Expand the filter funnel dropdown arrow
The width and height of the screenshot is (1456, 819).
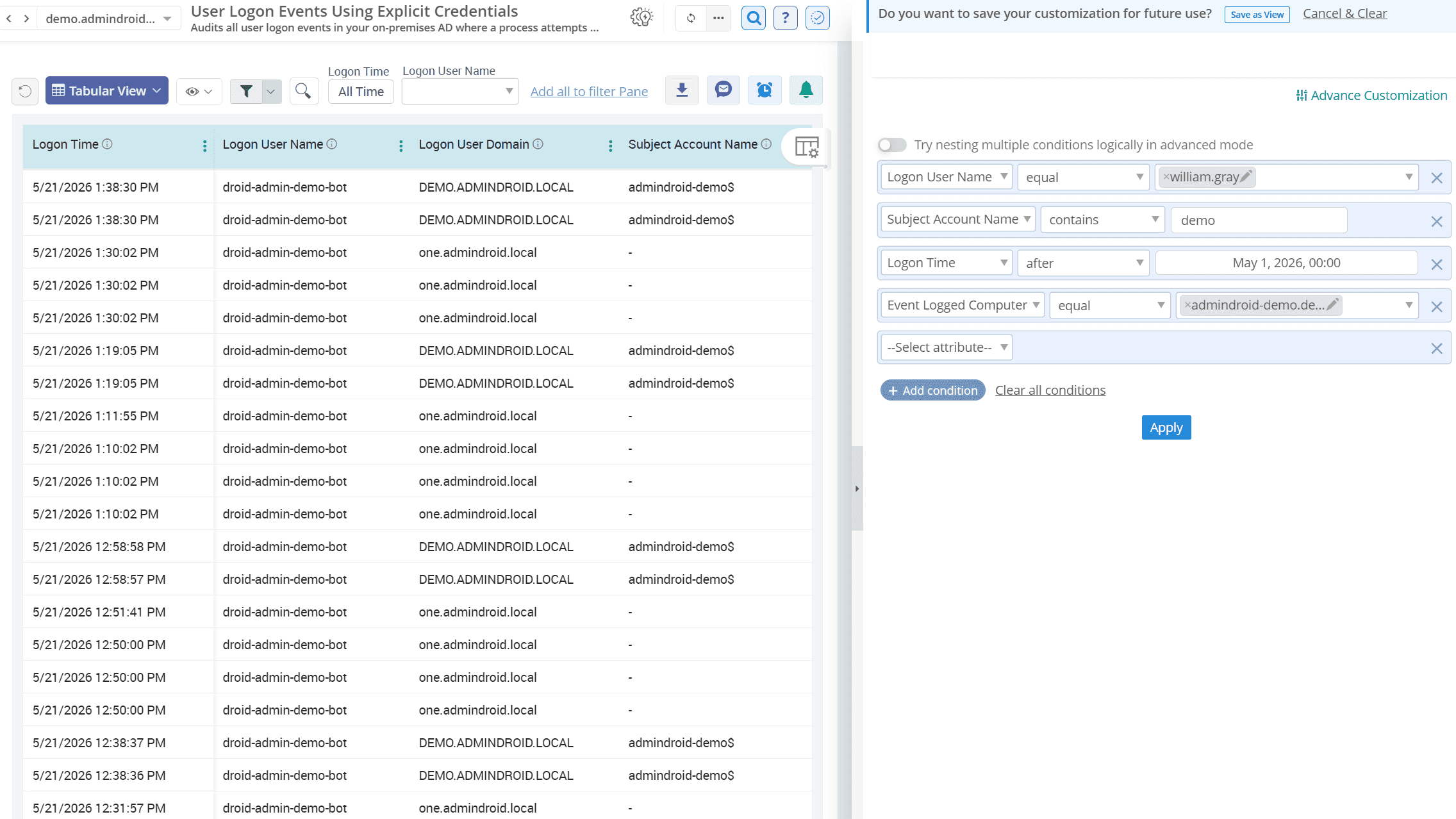click(271, 91)
